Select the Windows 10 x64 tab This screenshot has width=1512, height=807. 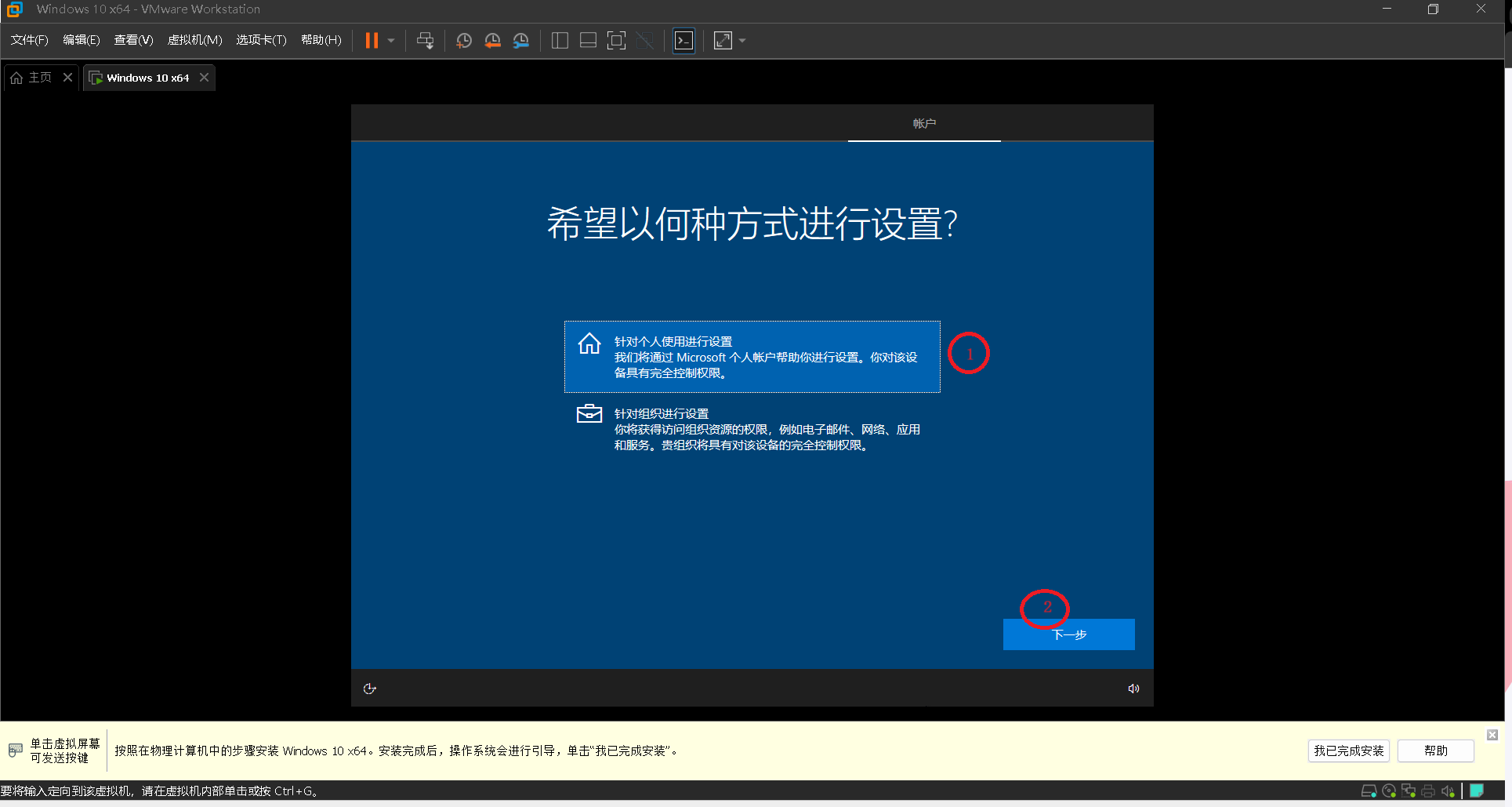point(147,78)
